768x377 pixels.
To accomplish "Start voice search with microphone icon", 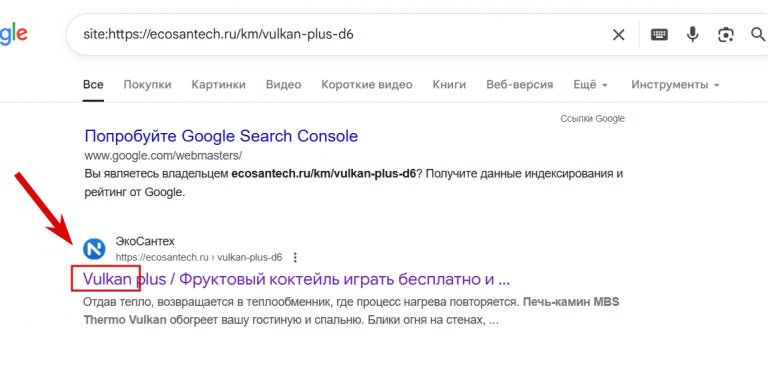I will (693, 34).
